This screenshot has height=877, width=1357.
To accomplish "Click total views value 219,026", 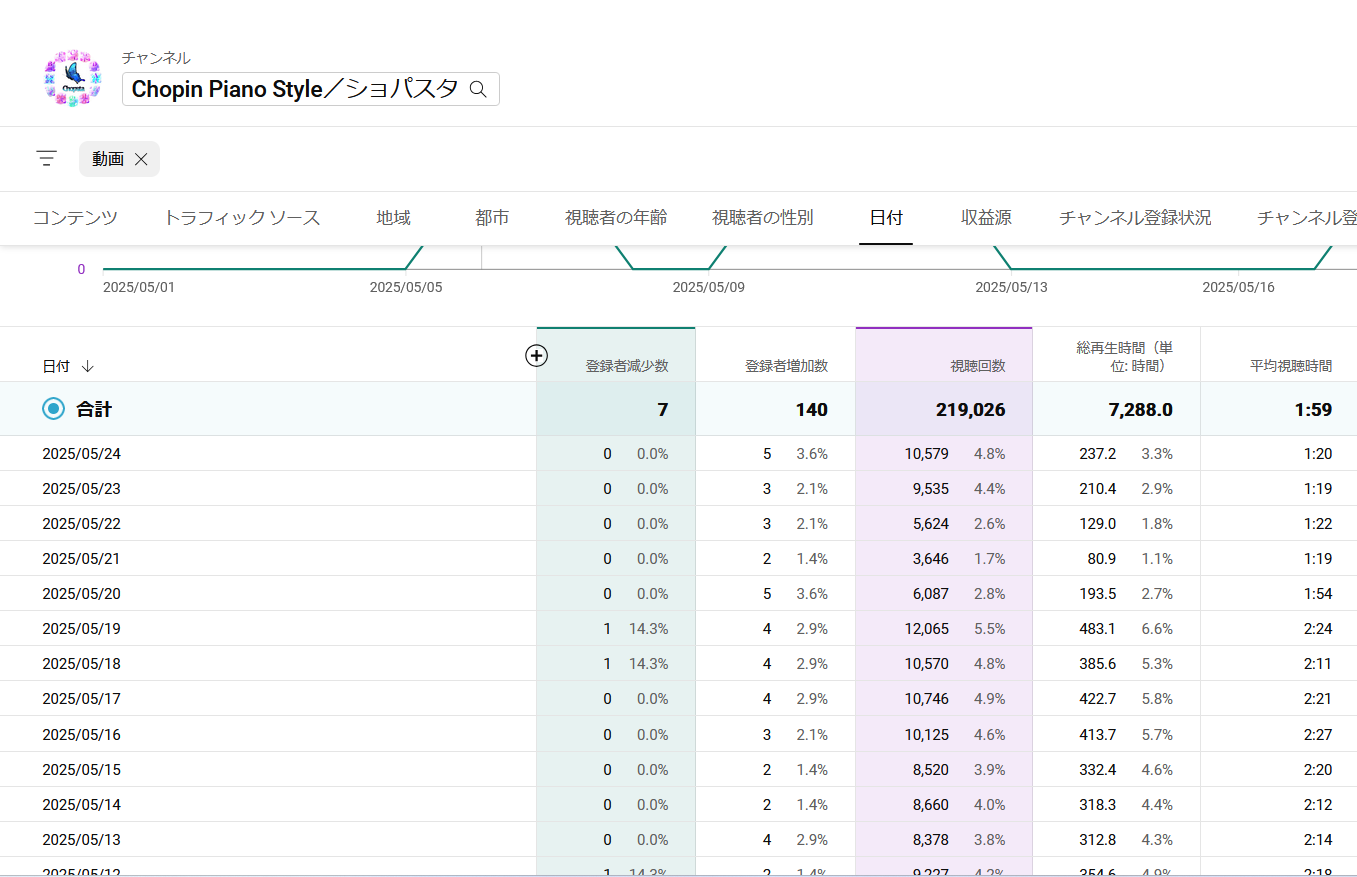I will tap(970, 410).
